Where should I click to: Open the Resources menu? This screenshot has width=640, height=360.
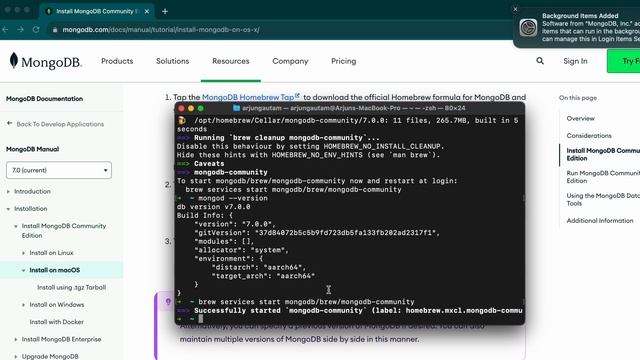231,61
